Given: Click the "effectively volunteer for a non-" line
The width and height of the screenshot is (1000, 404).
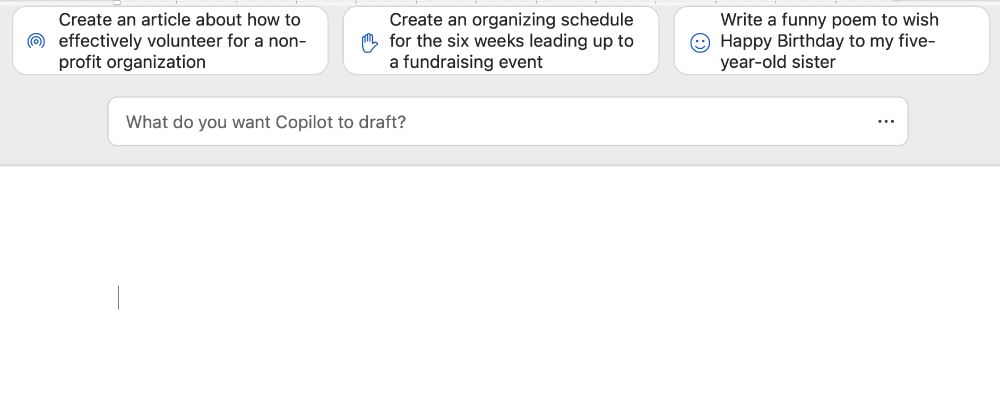Looking at the screenshot, I should coord(182,41).
